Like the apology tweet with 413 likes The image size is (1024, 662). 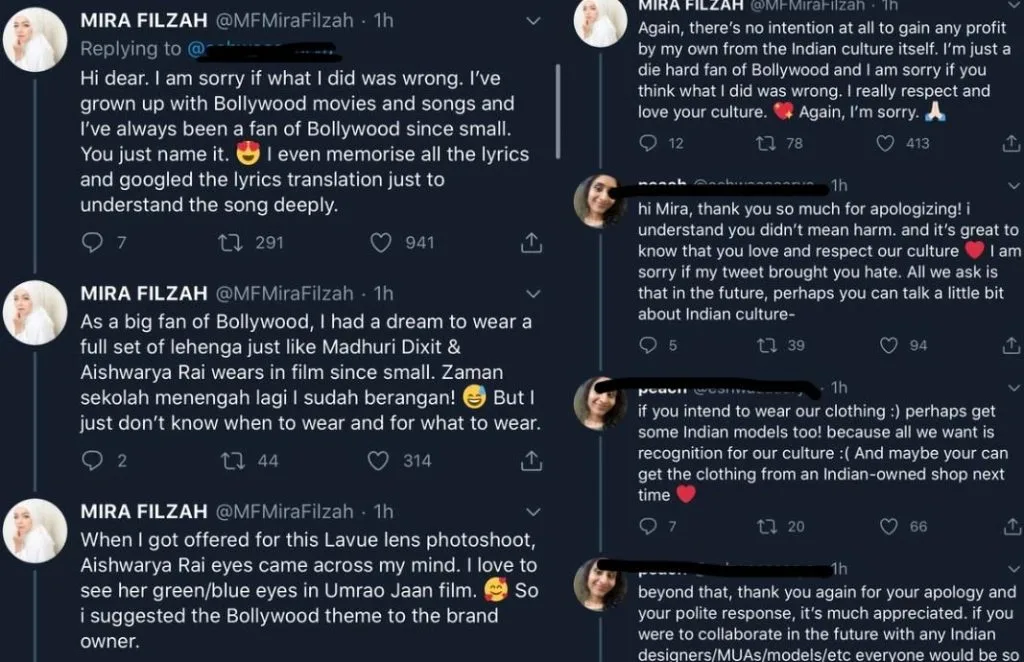885,143
